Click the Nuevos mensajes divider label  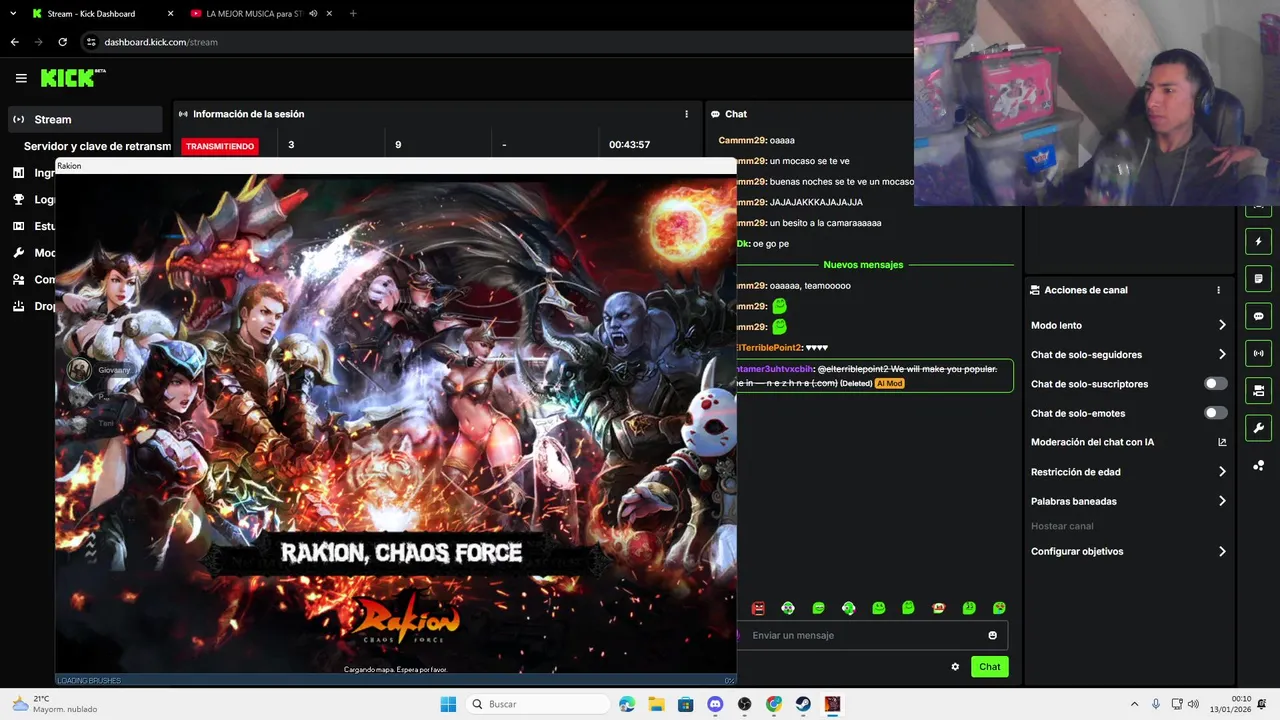pos(863,265)
